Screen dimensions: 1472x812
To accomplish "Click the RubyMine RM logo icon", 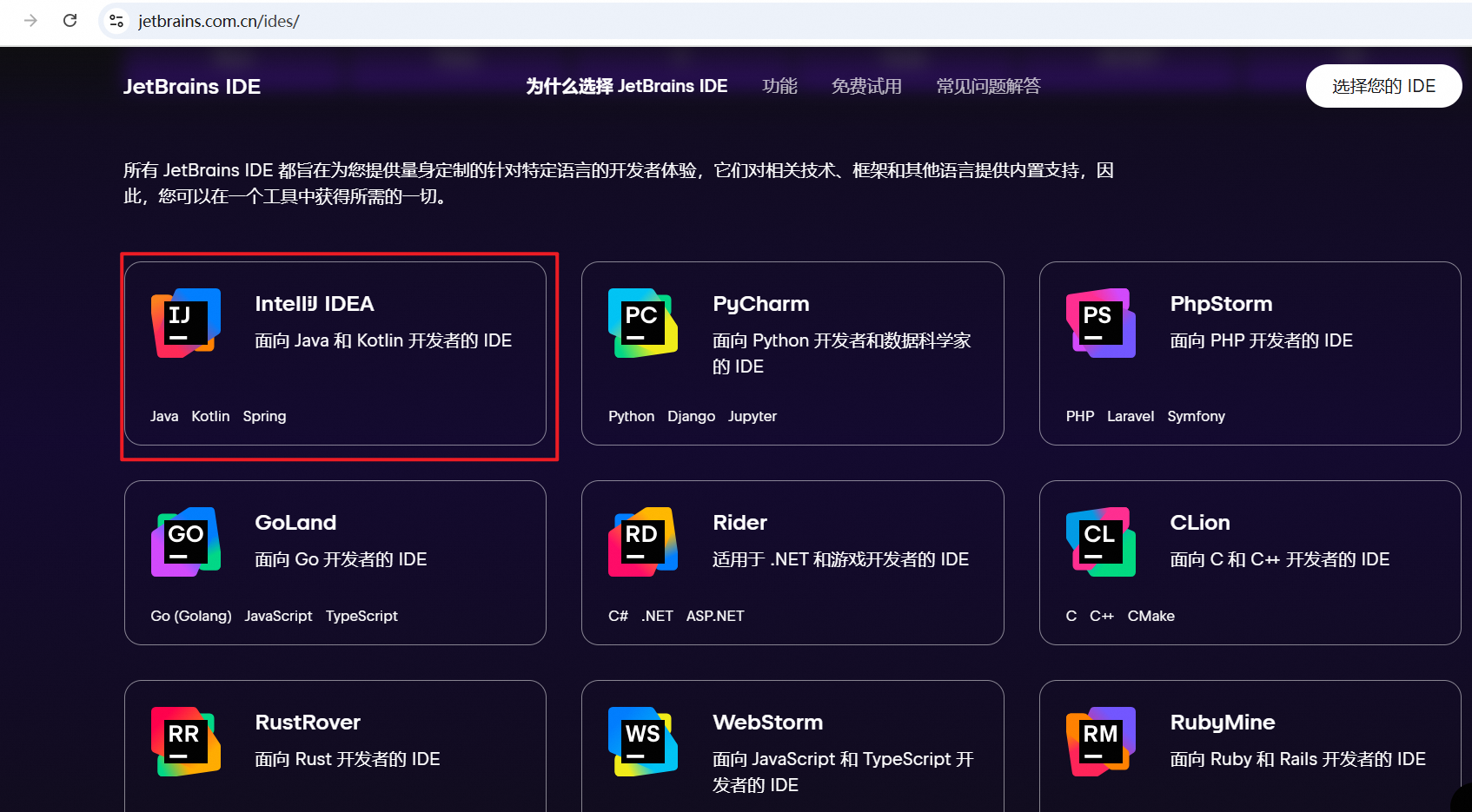I will (1100, 742).
